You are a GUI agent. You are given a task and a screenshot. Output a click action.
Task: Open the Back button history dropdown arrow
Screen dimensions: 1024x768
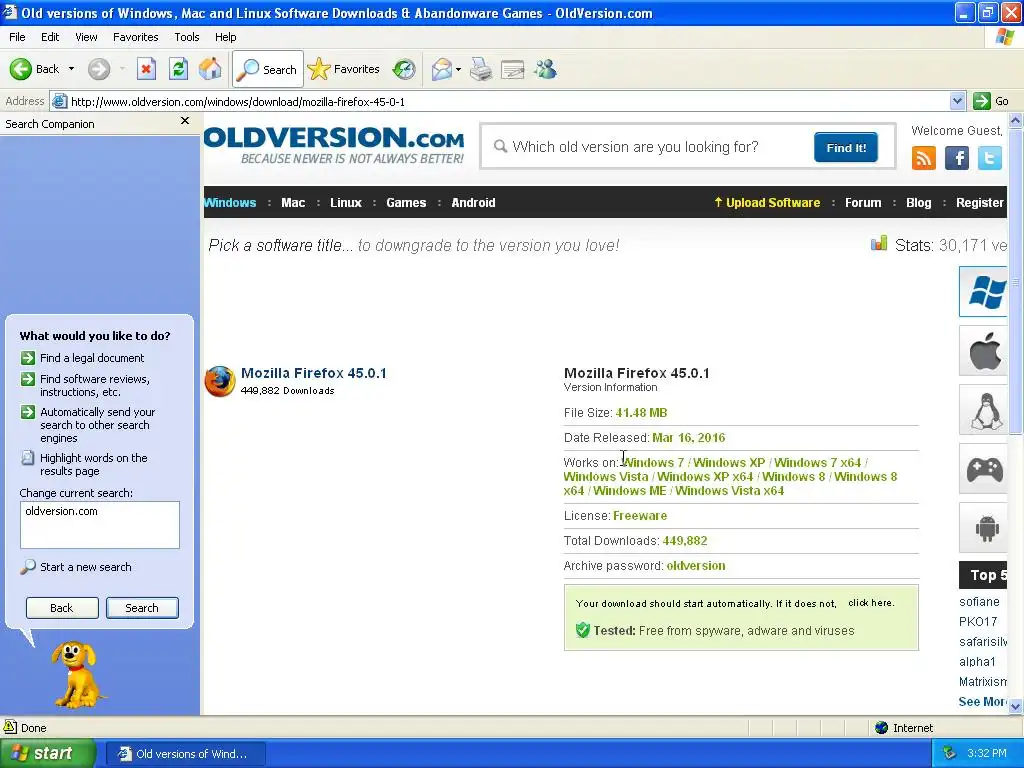point(71,69)
